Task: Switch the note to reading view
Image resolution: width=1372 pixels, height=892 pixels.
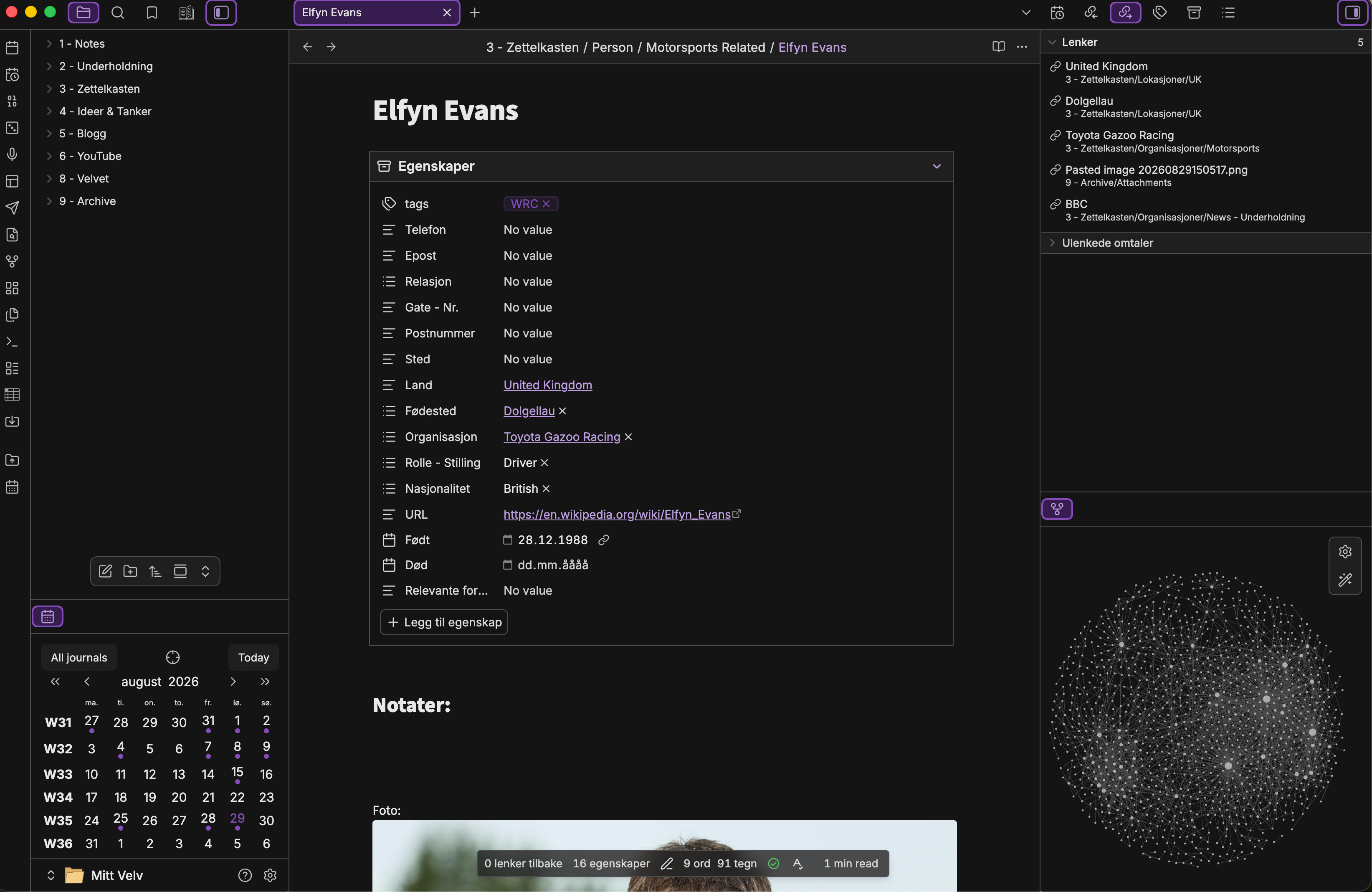Action: point(998,47)
